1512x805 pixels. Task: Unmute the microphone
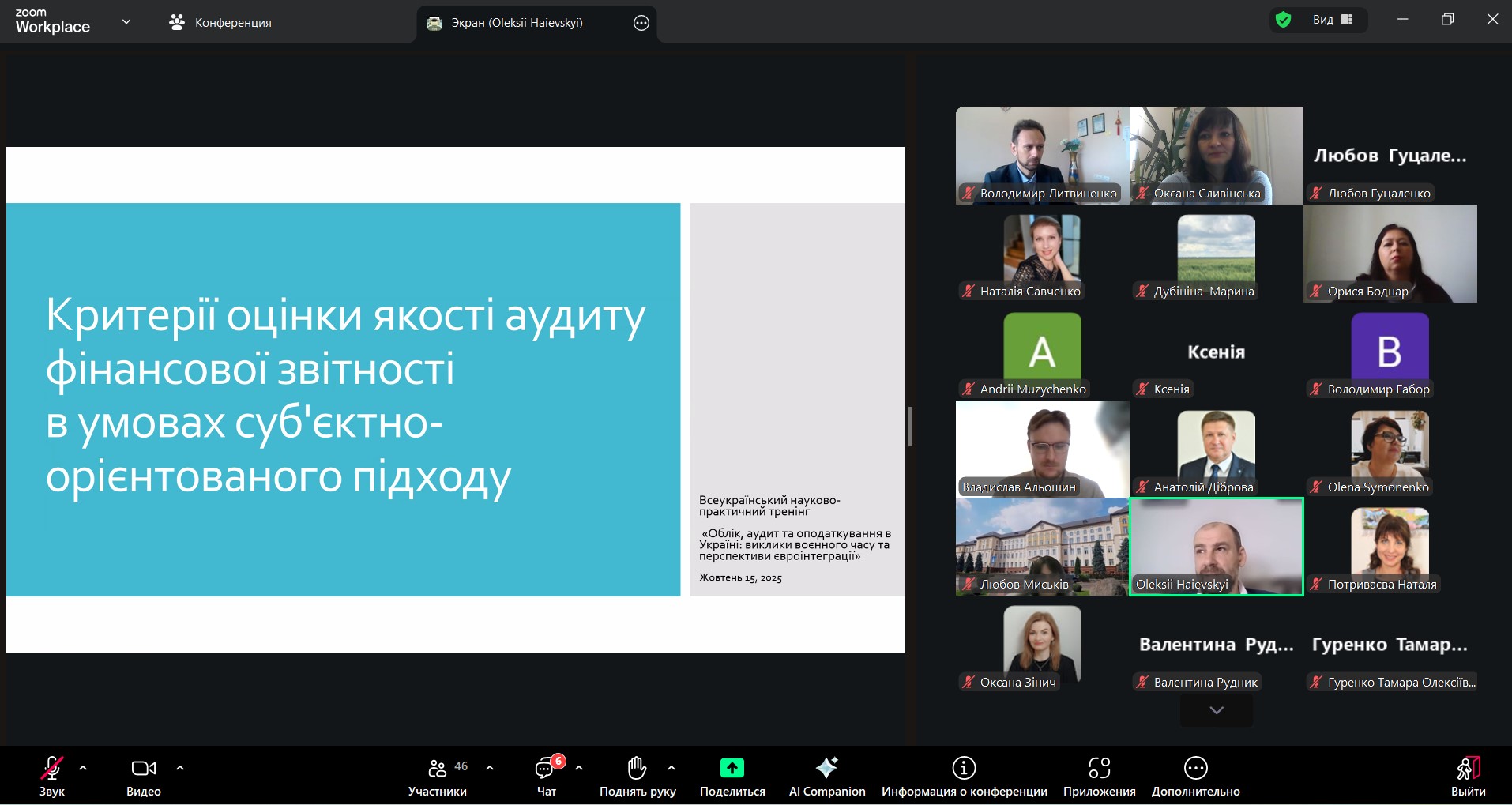(x=52, y=768)
